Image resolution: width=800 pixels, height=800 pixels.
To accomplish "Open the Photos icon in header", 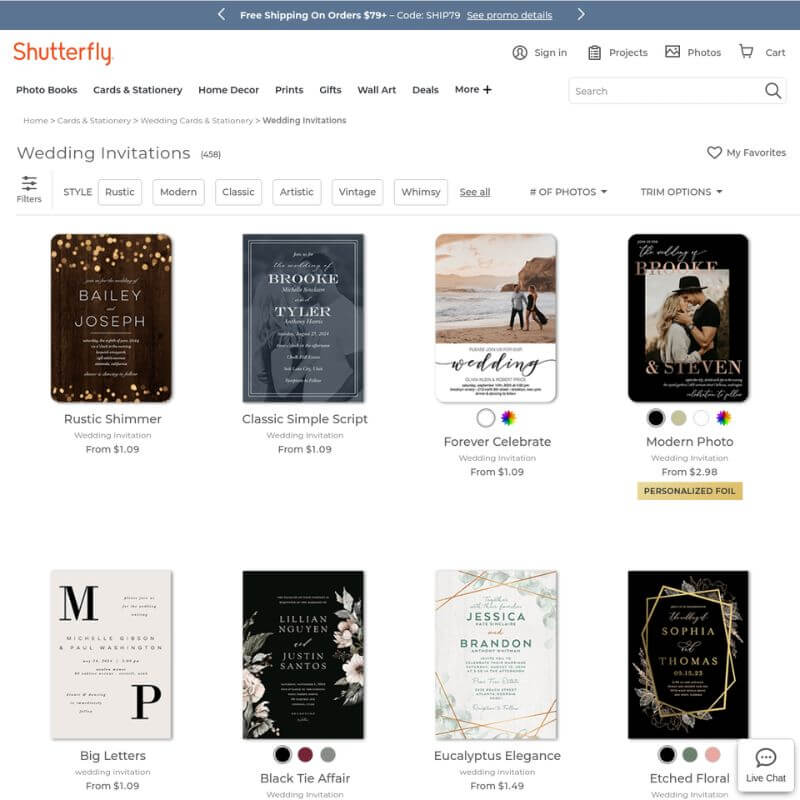I will (672, 52).
